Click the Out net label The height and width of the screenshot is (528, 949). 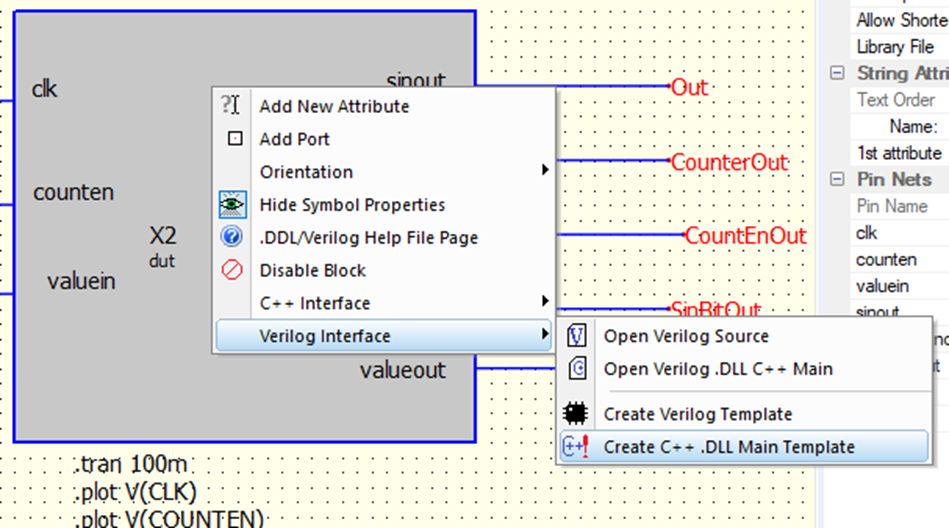tap(689, 87)
